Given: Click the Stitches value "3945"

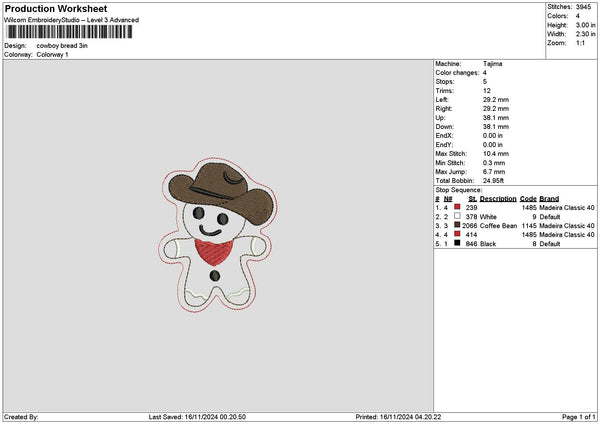Looking at the screenshot, I should (x=583, y=7).
